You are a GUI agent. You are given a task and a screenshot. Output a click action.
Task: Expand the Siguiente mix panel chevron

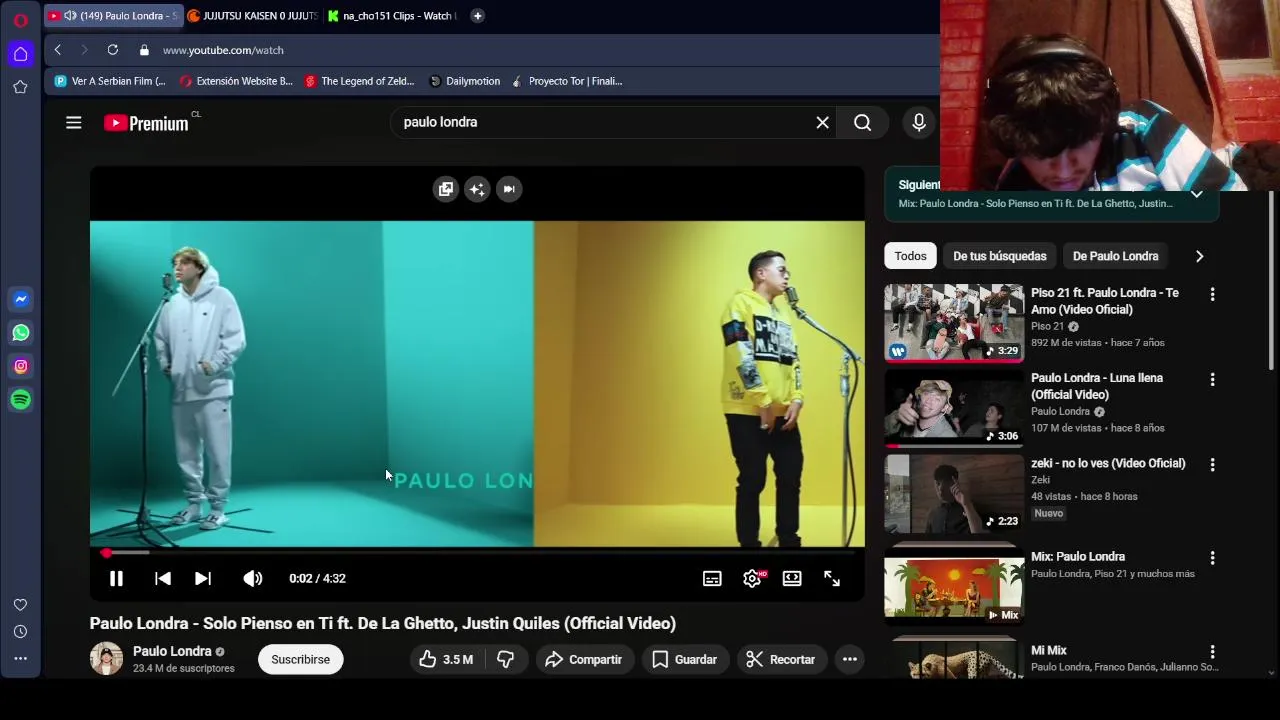1196,194
